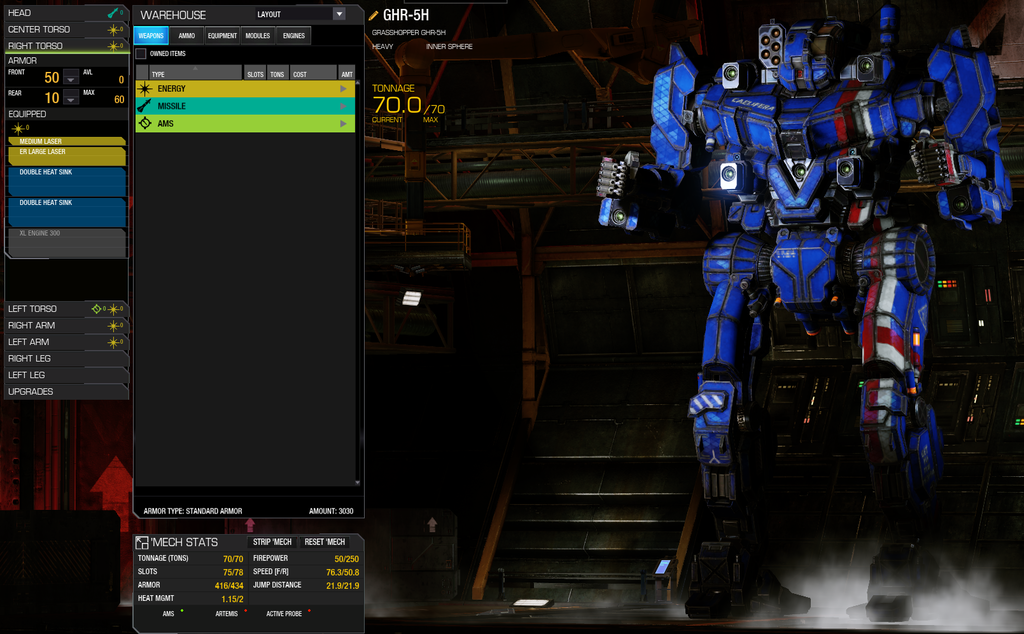Click the sort arrow on the Type column
The image size is (1024, 634).
click(x=195, y=68)
